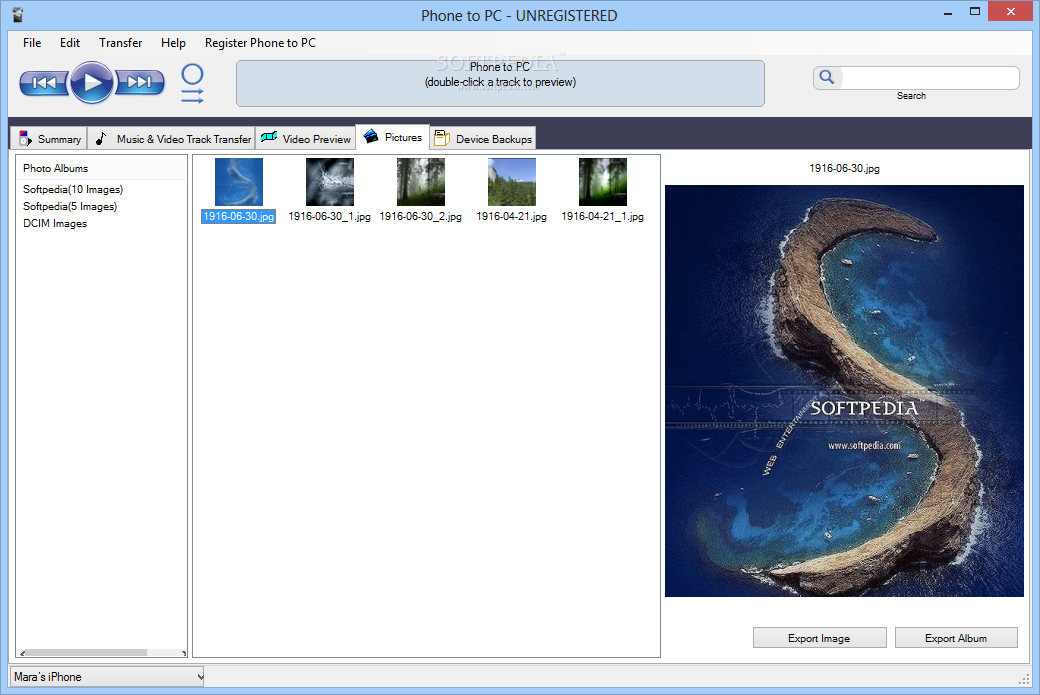This screenshot has width=1040, height=695.
Task: Select the 1916-06-30.jpg thumbnail
Action: pyautogui.click(x=239, y=182)
